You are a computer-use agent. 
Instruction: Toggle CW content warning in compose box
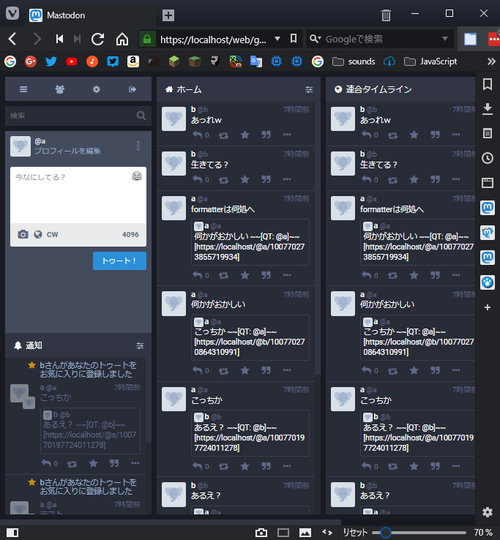point(52,235)
